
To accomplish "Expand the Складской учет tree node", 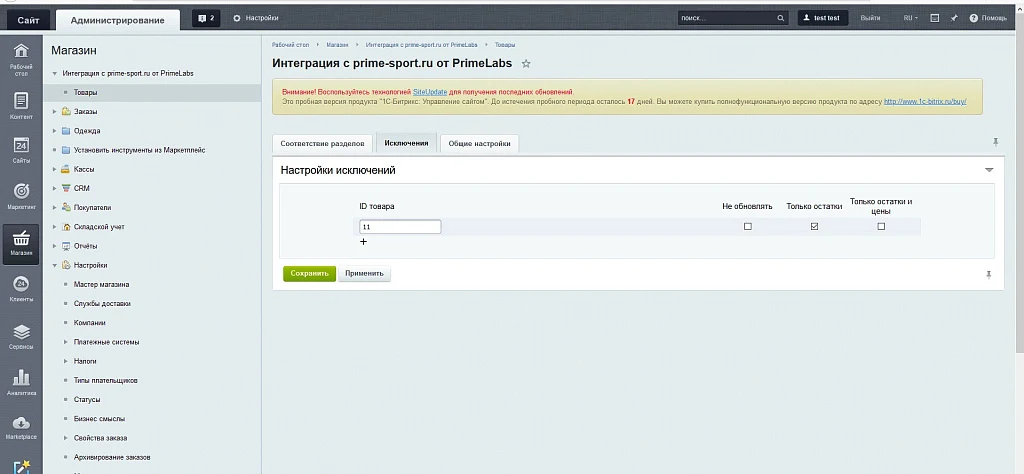I will click(x=55, y=227).
